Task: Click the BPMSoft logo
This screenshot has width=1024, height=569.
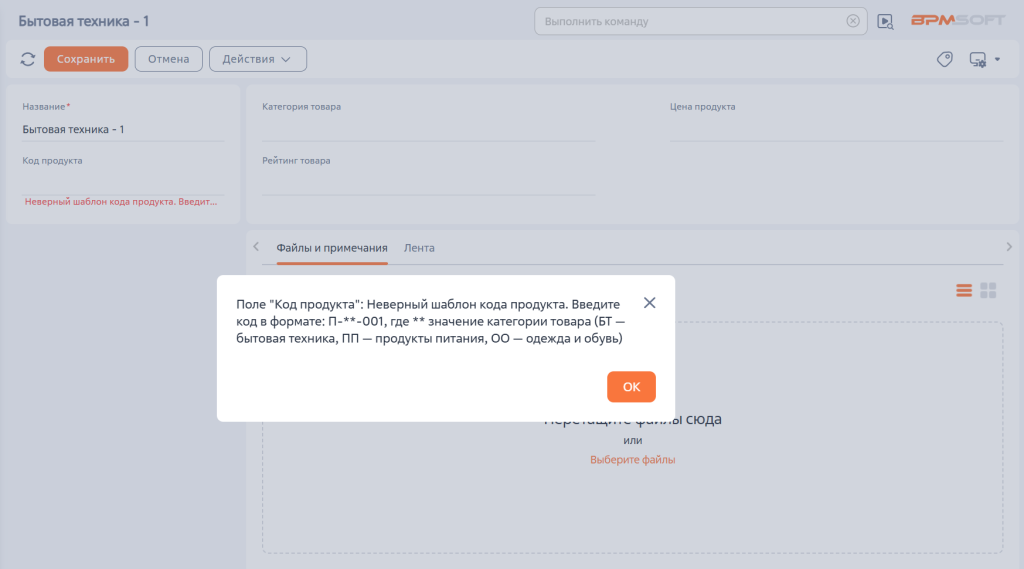Action: point(957,21)
